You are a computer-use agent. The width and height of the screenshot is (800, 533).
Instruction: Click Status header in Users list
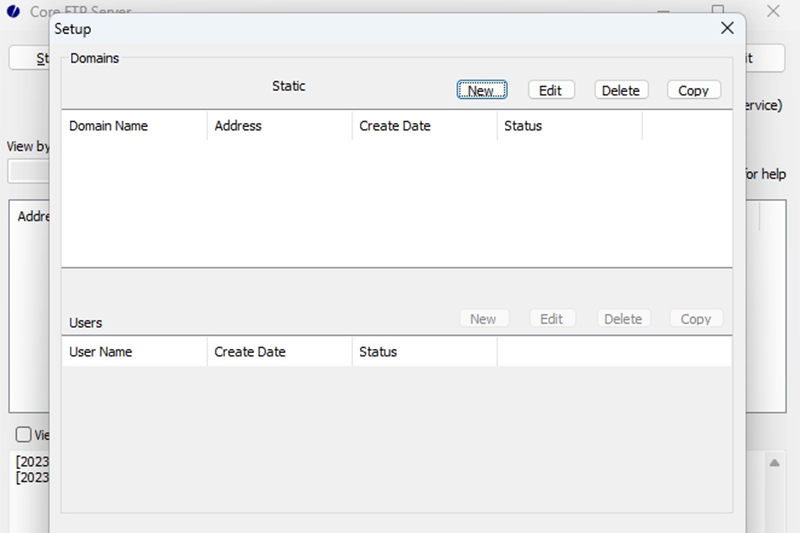424,352
